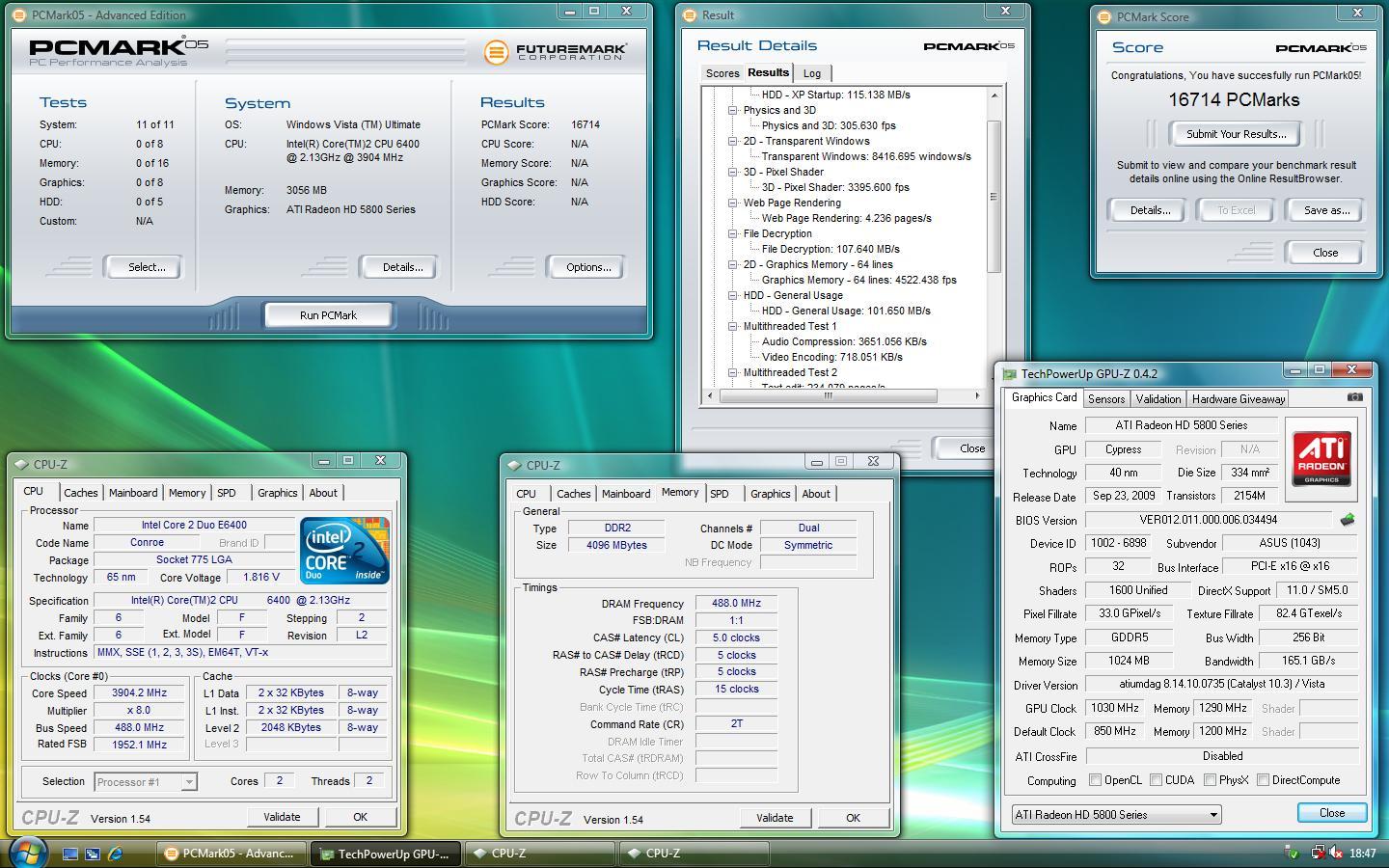Click Options... under Results
1389x868 pixels.
[x=588, y=267]
